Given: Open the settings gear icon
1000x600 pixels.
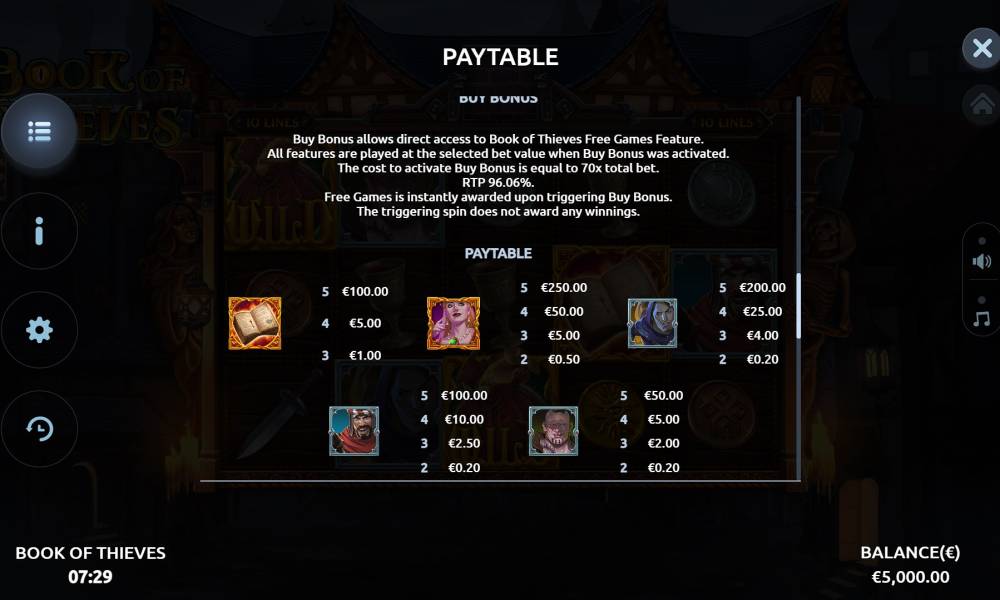Looking at the screenshot, I should click(39, 330).
